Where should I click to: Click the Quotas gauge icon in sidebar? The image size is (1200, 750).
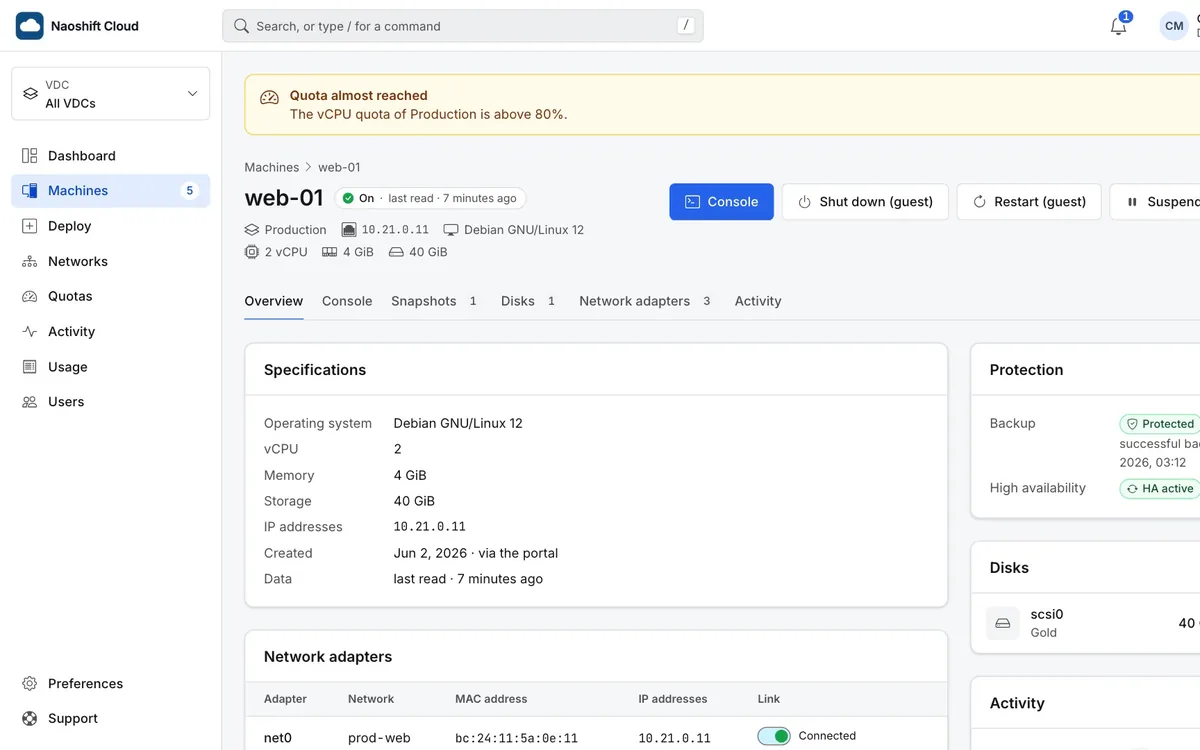tap(30, 296)
